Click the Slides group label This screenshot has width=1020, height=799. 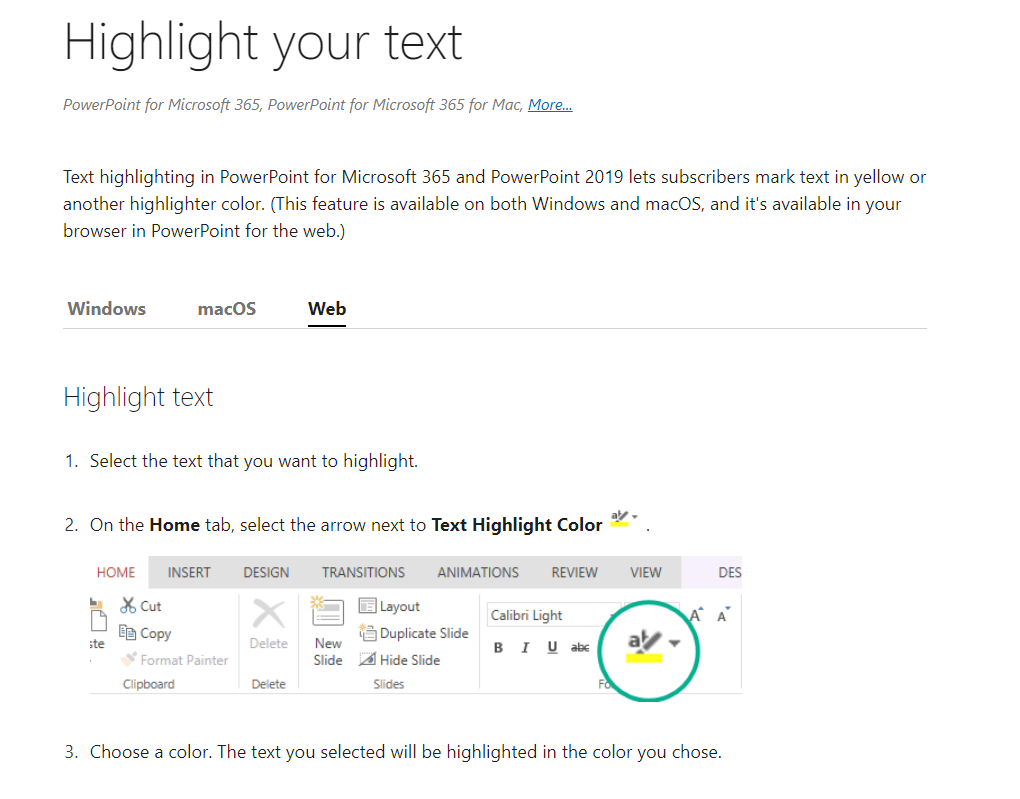click(x=388, y=684)
